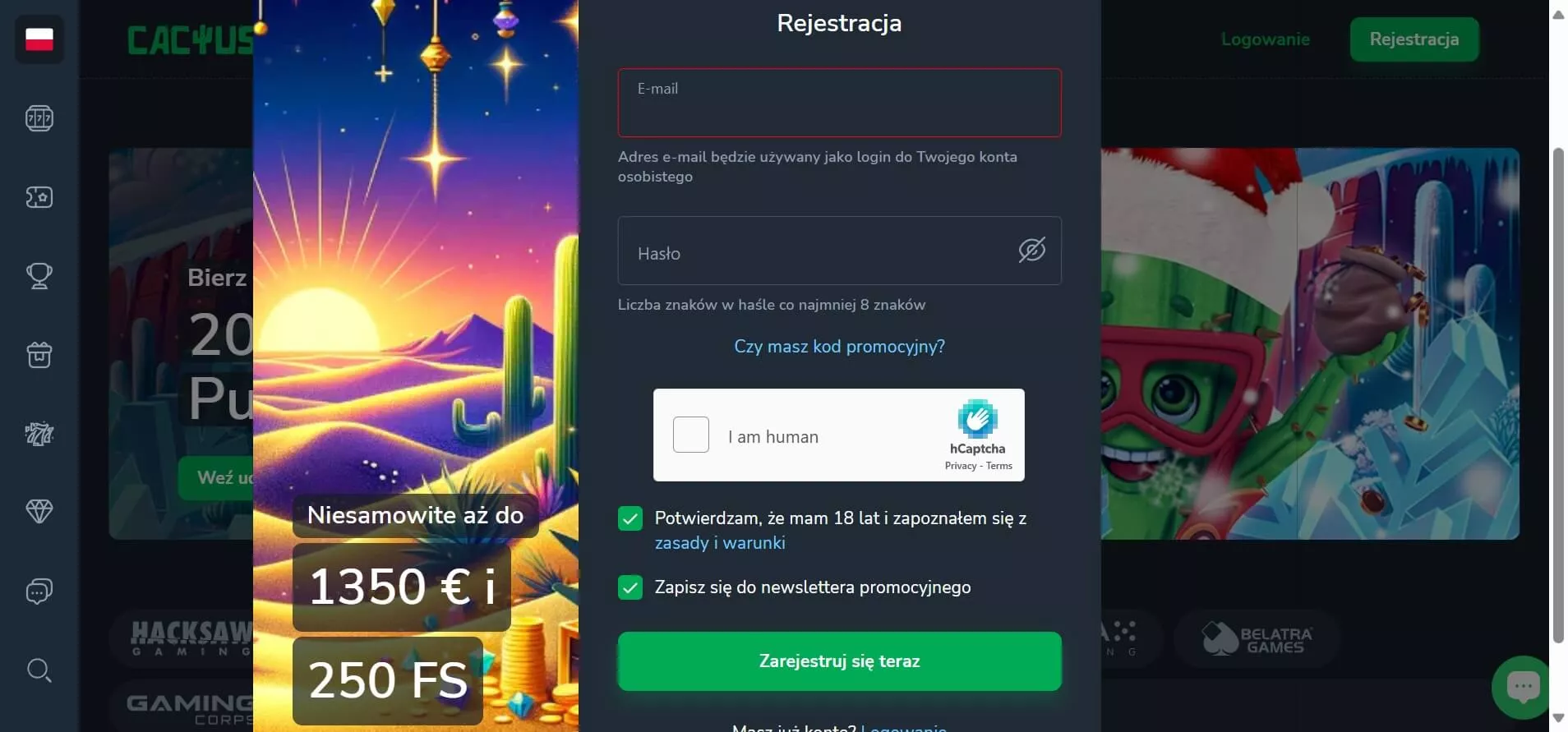Focus the E-mail input field
This screenshot has height=732, width=1568.
pyautogui.click(x=839, y=103)
